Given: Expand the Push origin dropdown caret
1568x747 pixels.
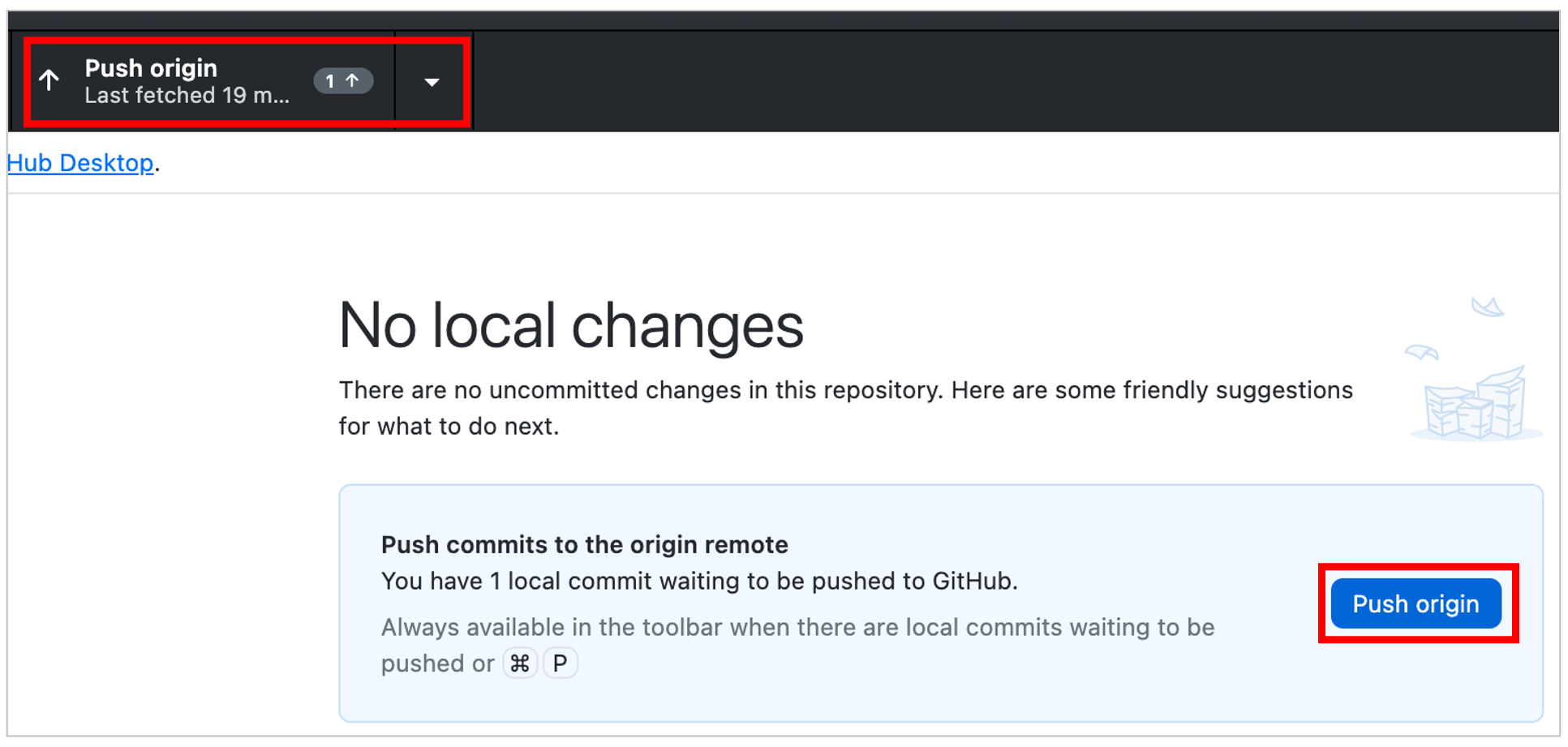Looking at the screenshot, I should tap(432, 82).
